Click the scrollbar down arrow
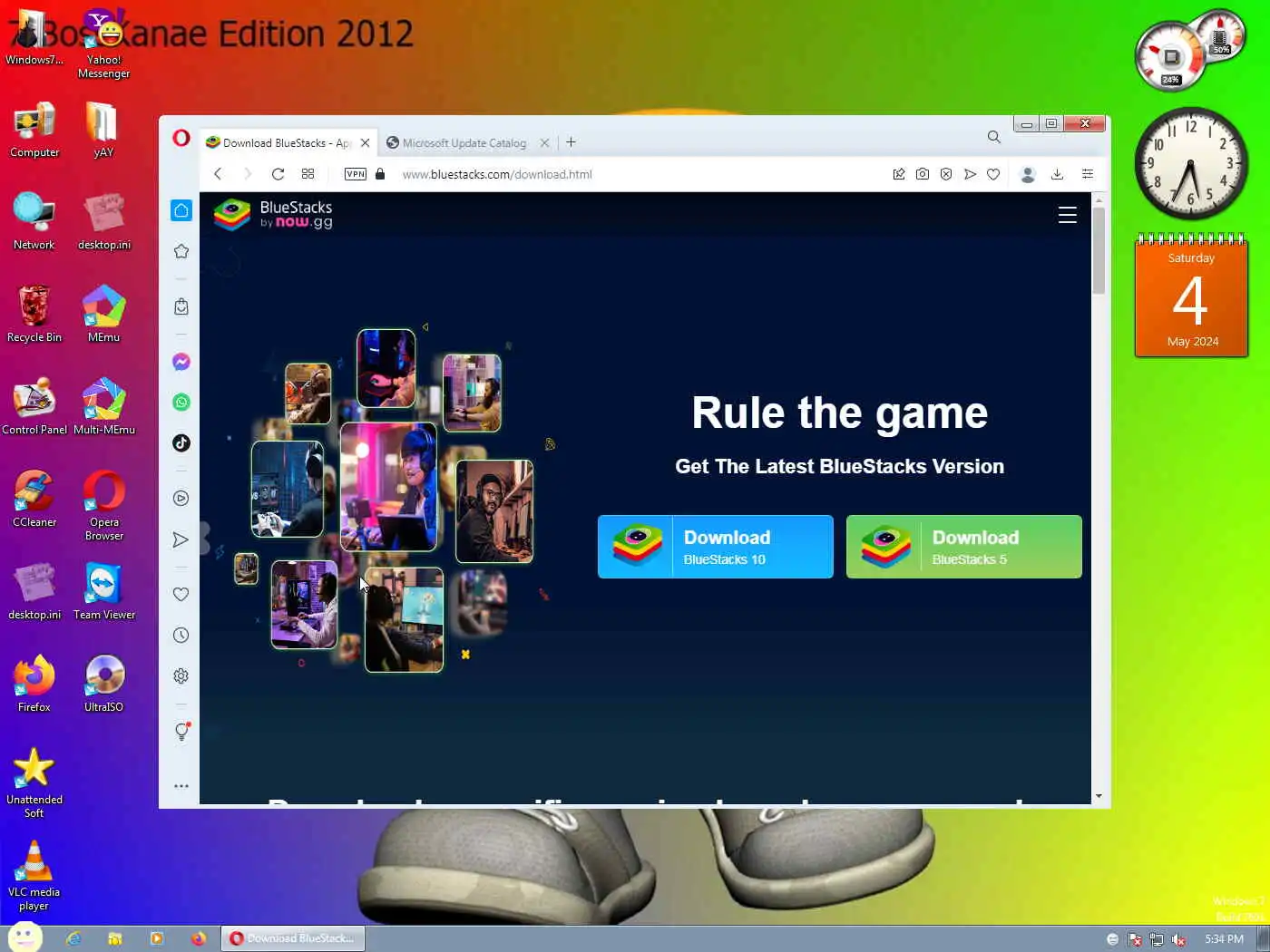This screenshot has width=1270, height=952. point(1099,797)
